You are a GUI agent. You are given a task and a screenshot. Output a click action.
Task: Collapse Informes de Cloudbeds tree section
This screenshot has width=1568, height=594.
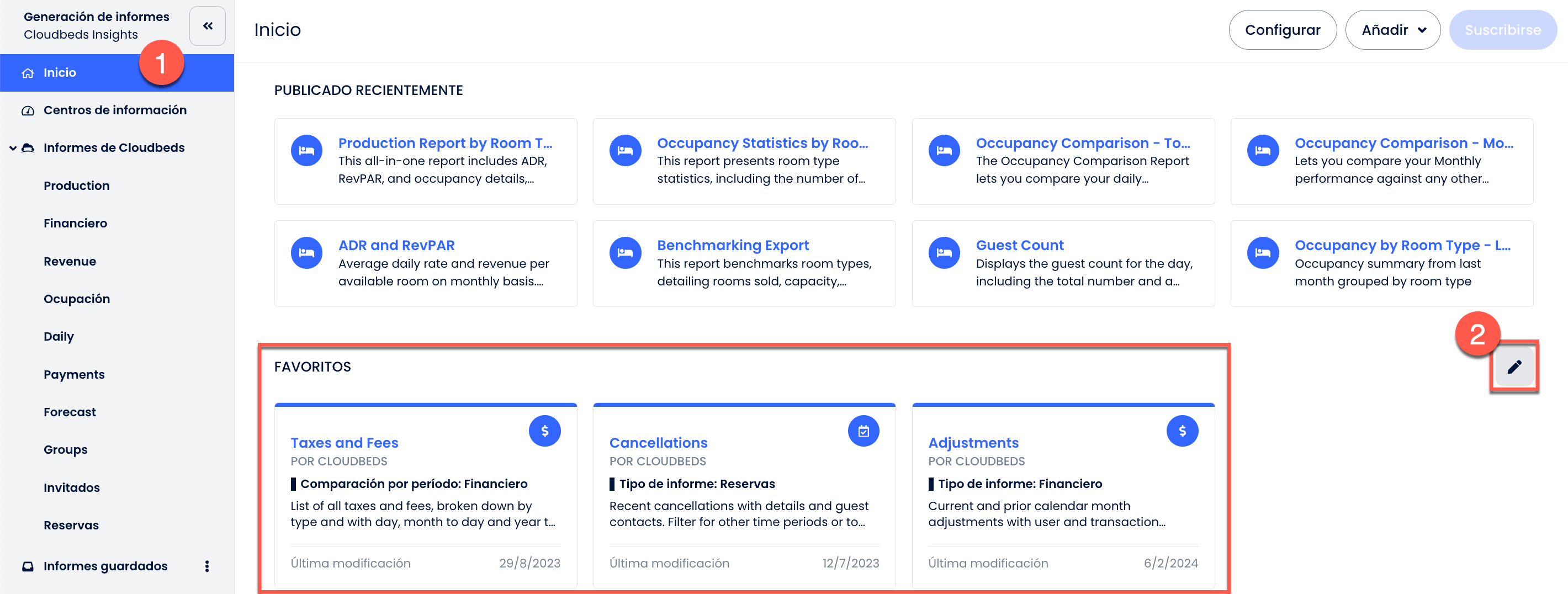point(13,148)
